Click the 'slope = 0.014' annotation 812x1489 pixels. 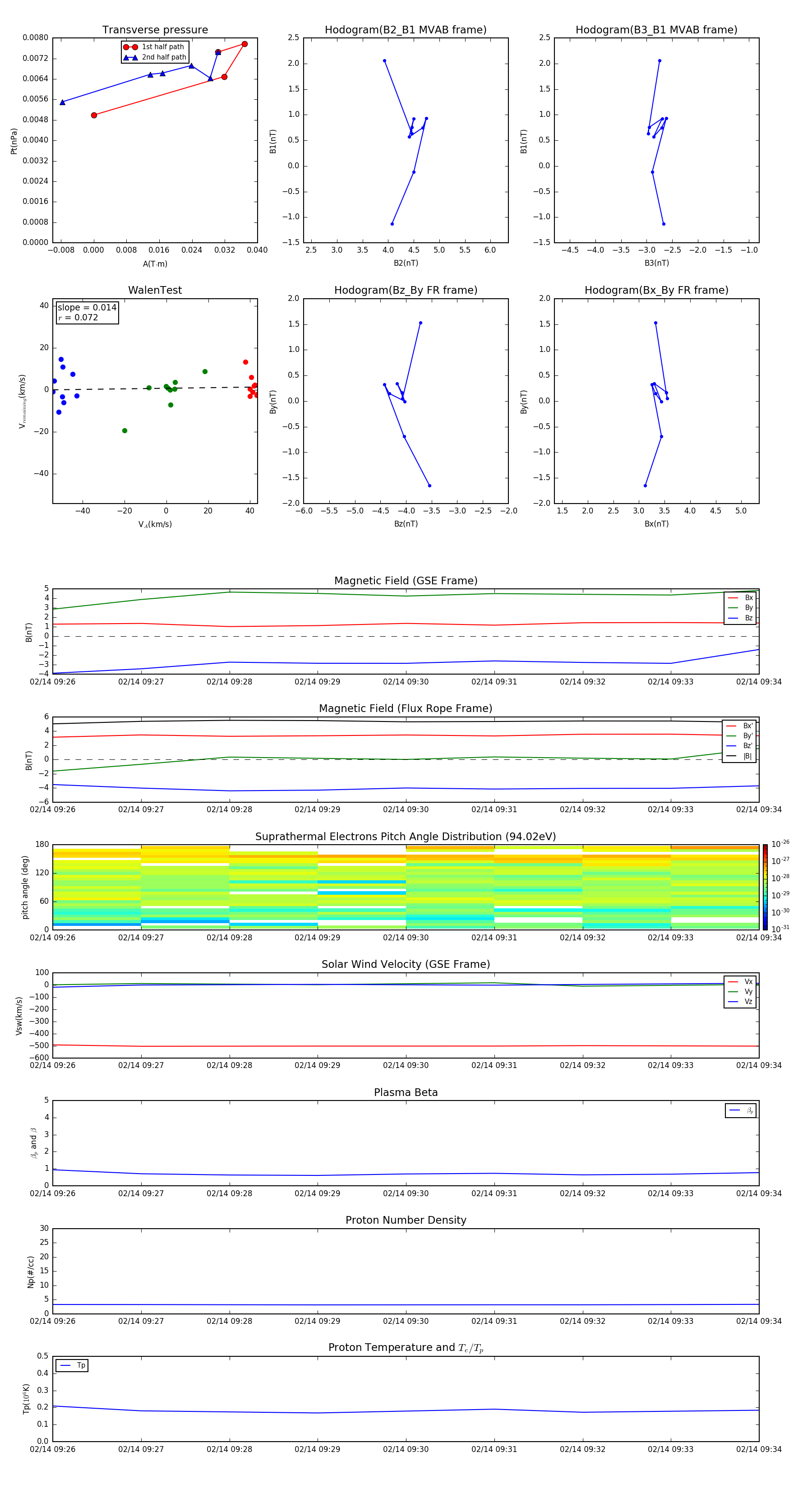coord(87,308)
